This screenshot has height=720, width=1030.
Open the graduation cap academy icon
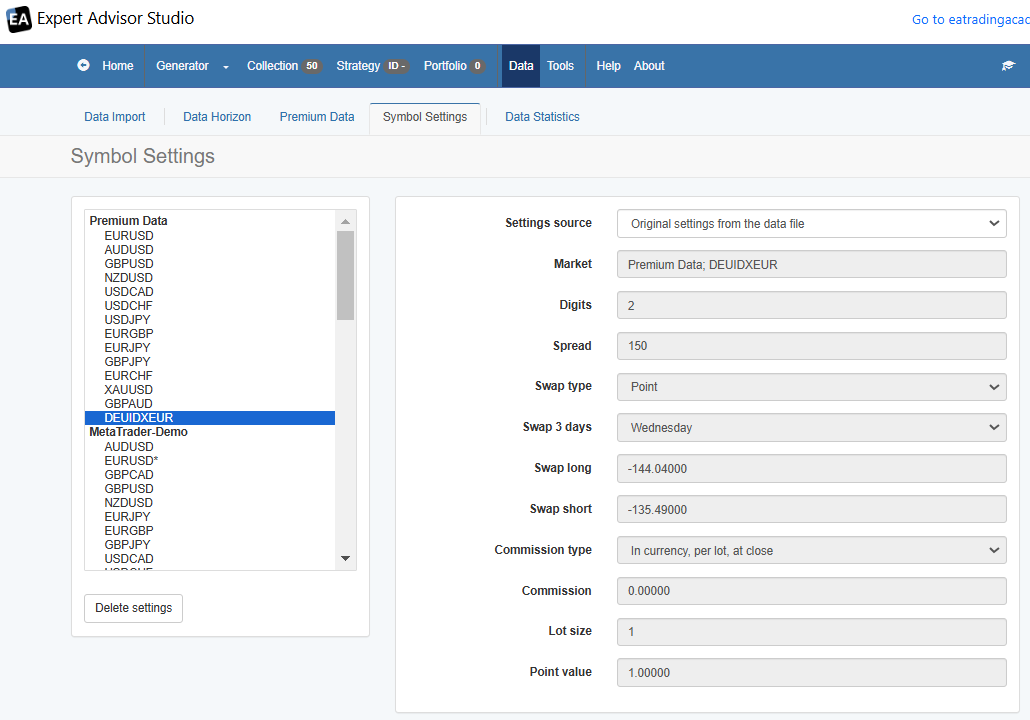[x=1008, y=65]
